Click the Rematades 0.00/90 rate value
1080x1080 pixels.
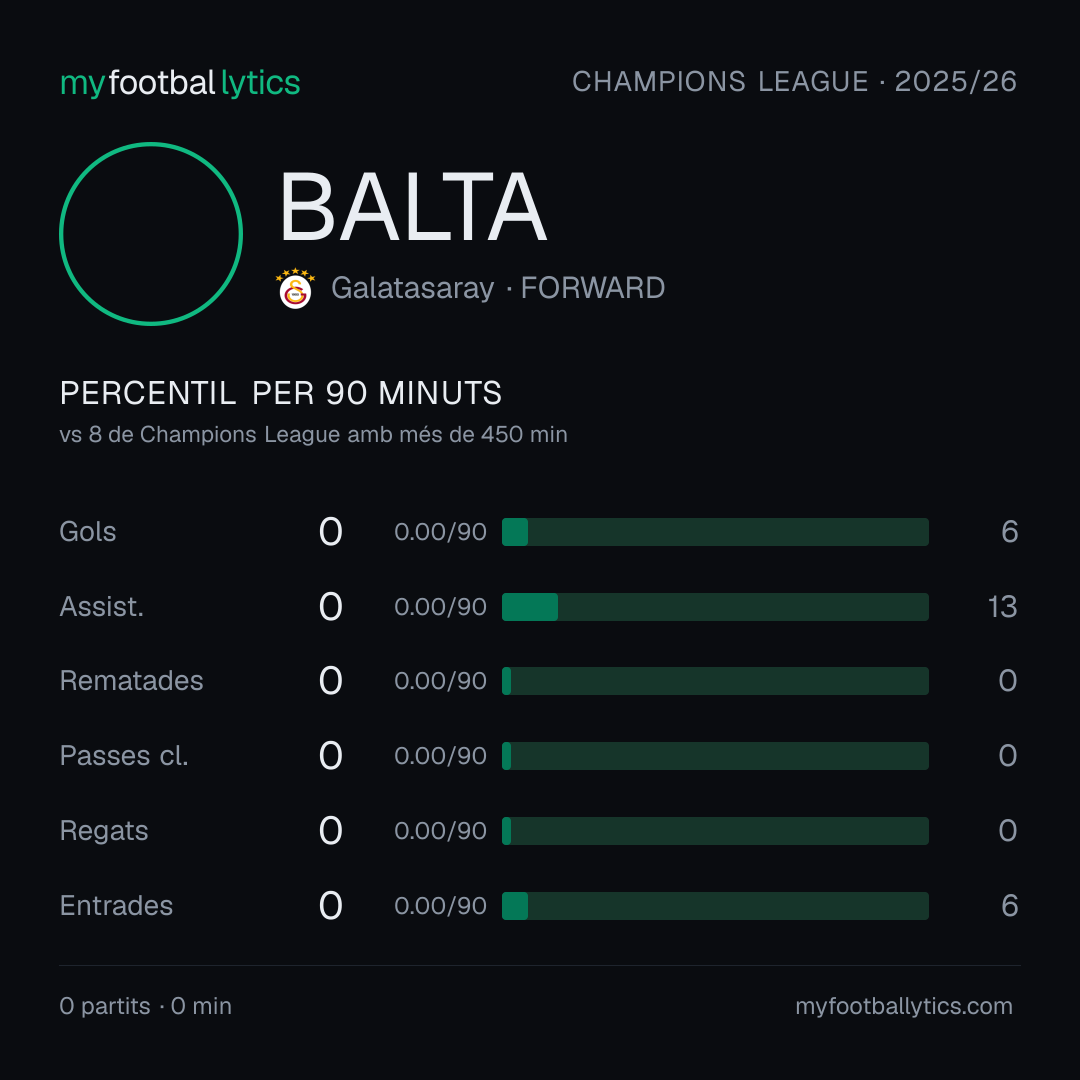(440, 681)
